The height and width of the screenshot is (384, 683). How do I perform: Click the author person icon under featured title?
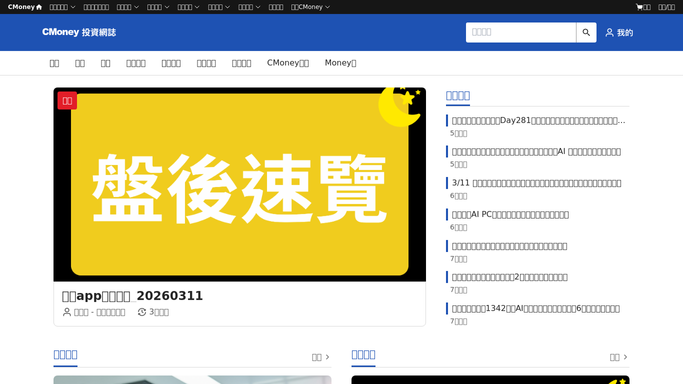(x=67, y=312)
